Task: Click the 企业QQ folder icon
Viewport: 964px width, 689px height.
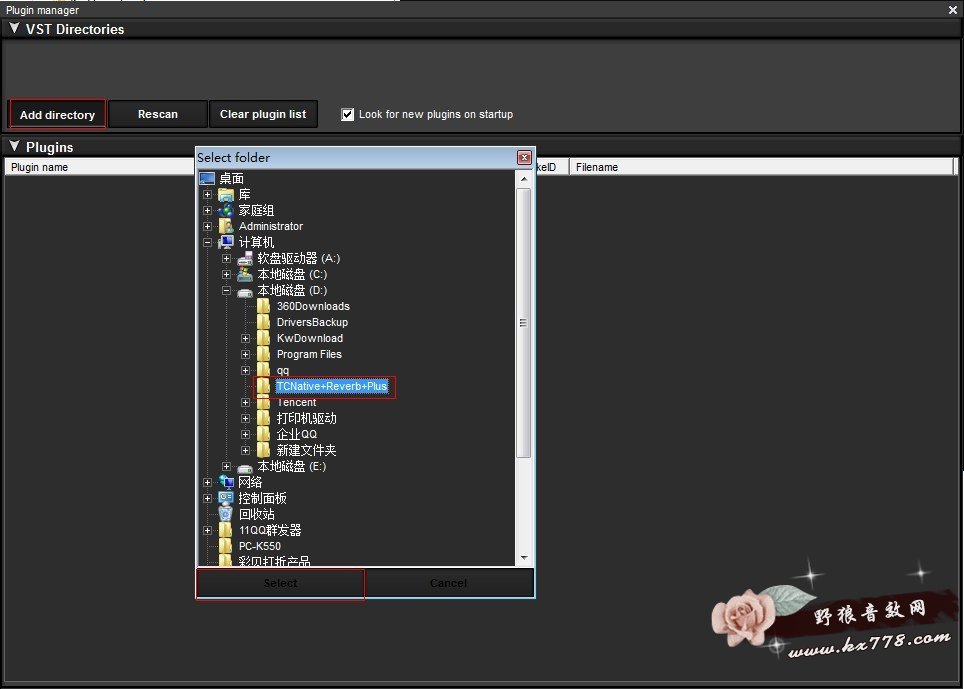Action: (263, 434)
